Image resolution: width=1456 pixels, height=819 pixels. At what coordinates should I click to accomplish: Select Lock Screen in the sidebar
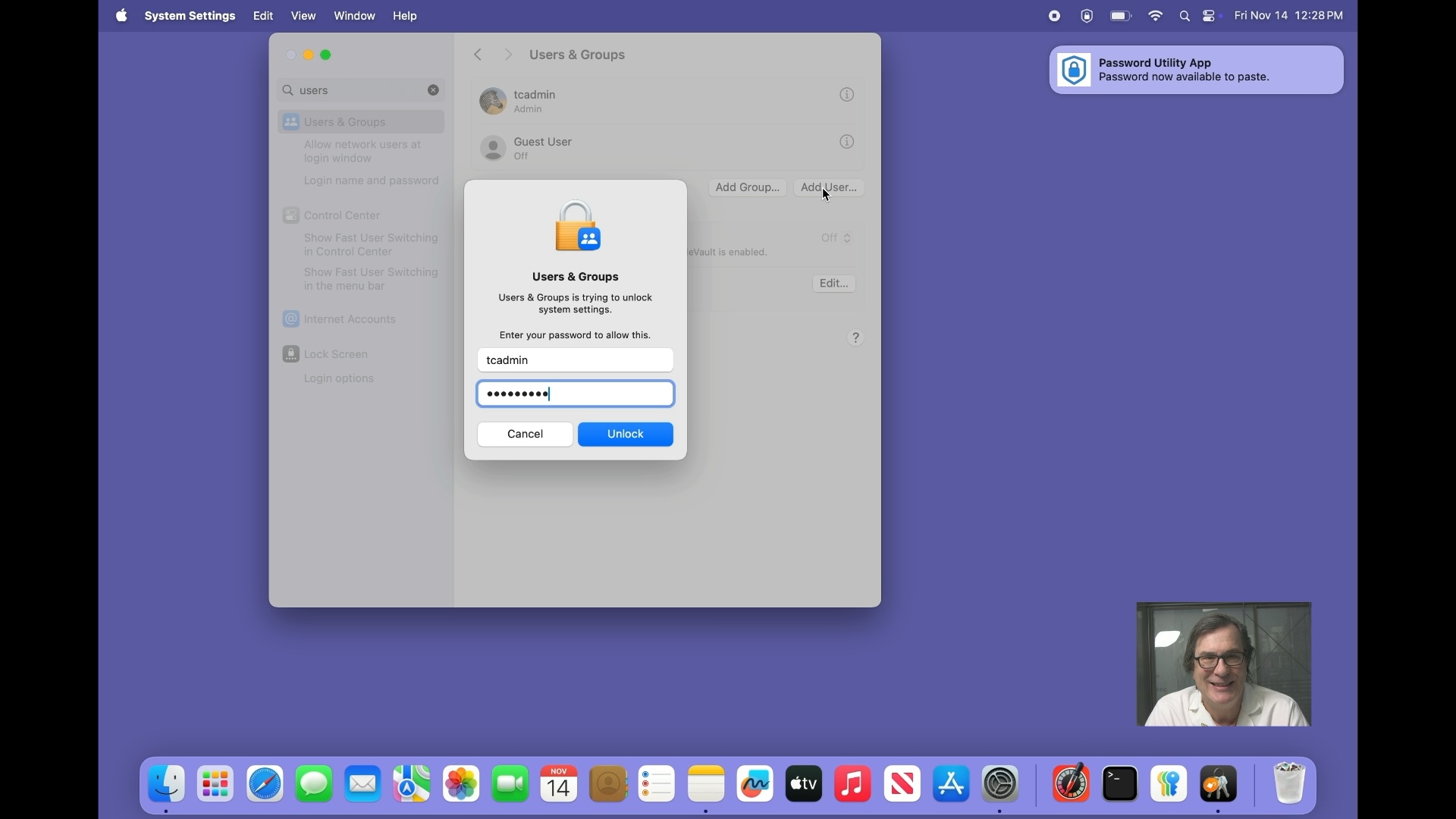335,354
